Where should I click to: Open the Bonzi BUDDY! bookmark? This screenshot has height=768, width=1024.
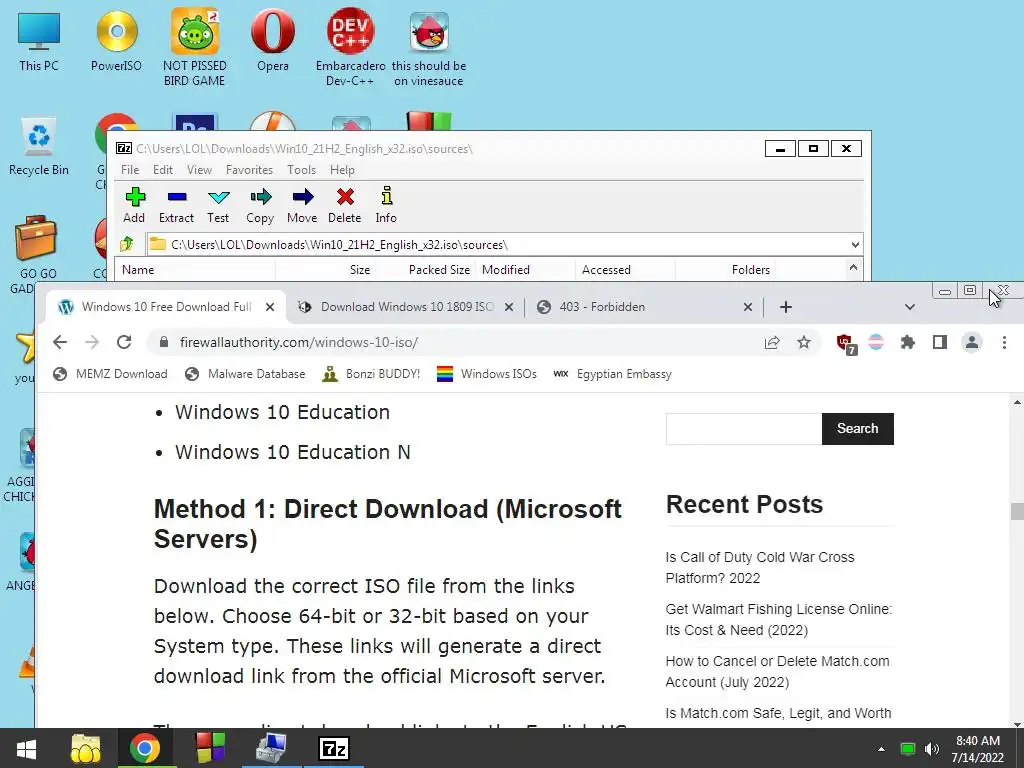pos(371,374)
